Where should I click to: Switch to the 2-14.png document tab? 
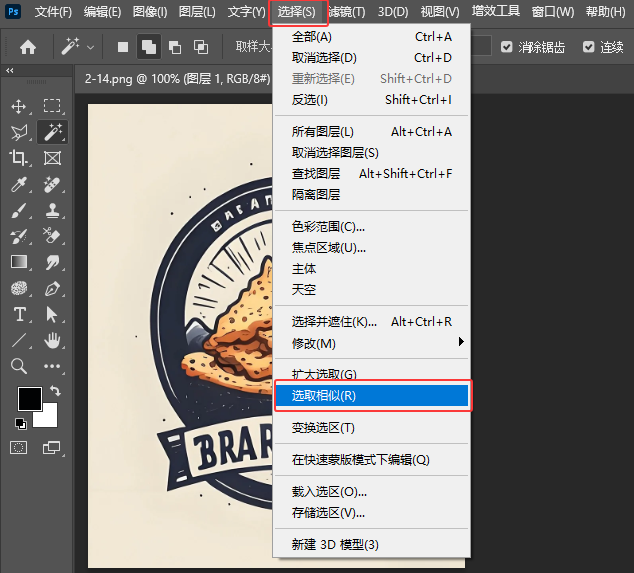click(x=177, y=78)
